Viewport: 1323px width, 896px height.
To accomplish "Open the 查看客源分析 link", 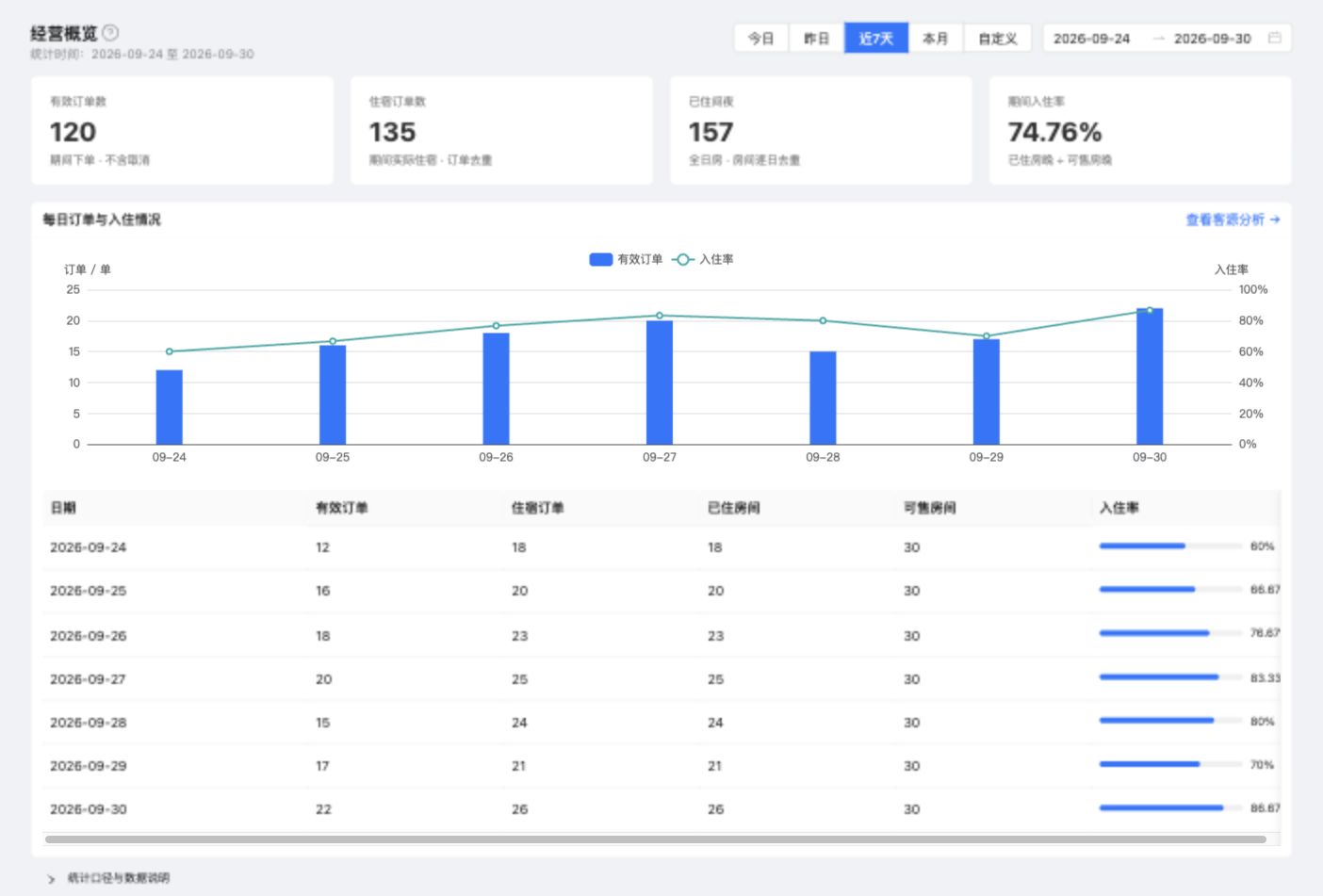I will click(1233, 220).
